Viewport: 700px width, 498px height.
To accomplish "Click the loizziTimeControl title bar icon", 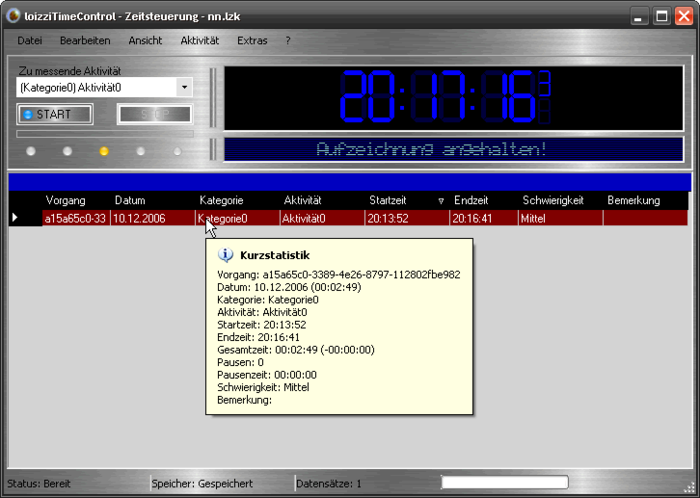I will pos(13,16).
